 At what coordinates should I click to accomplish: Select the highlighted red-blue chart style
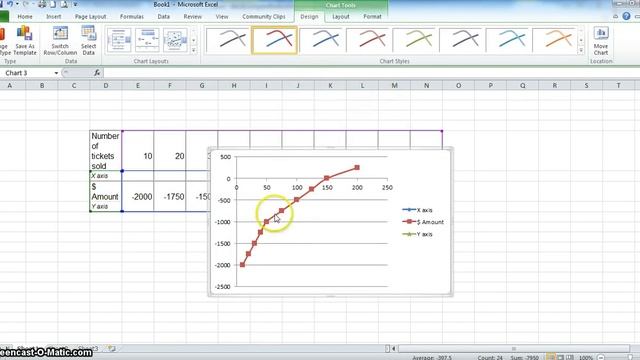click(275, 40)
